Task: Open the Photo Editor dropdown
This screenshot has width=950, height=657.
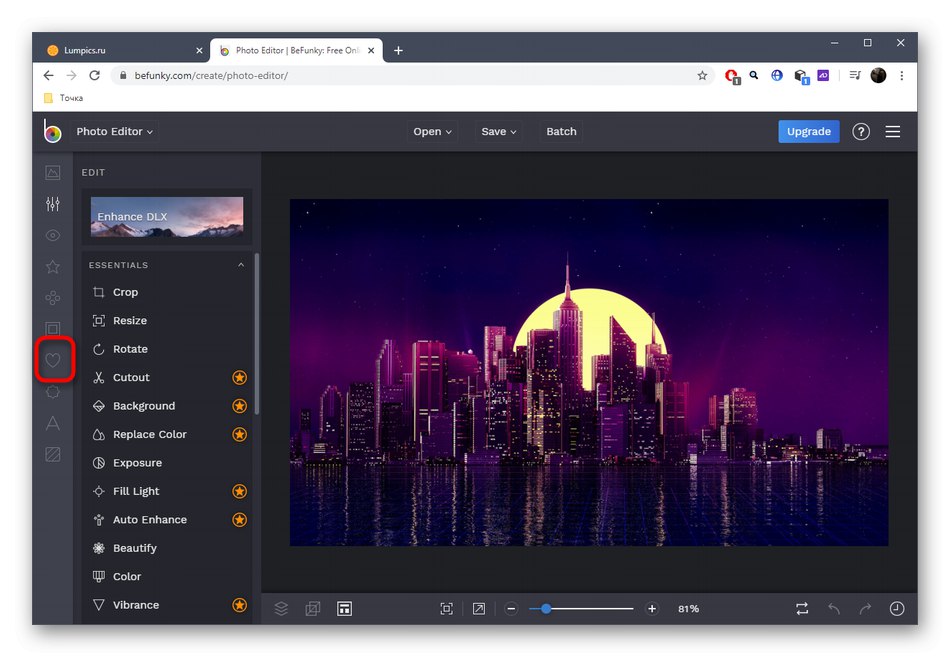Action: point(115,131)
